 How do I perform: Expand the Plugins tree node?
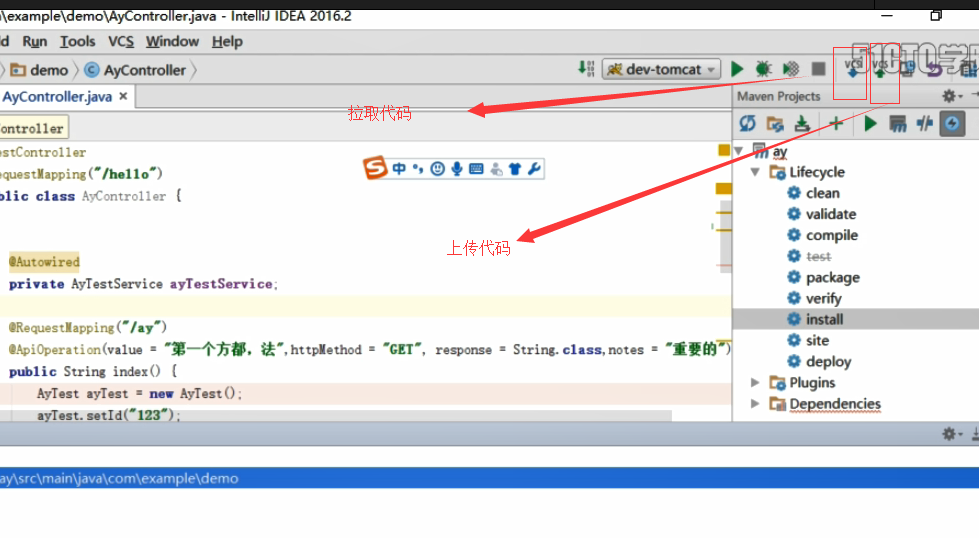click(755, 382)
